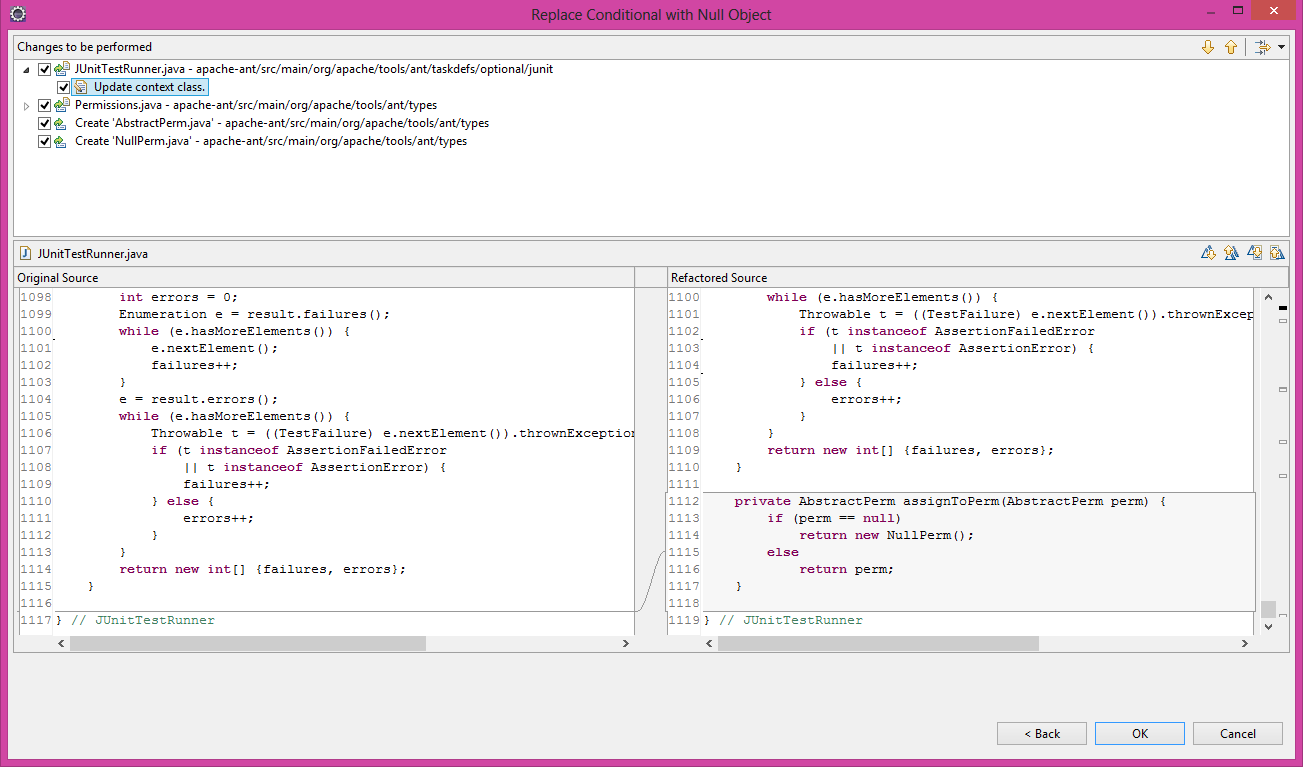Click the 'return new NullPerm();' line

click(x=886, y=535)
